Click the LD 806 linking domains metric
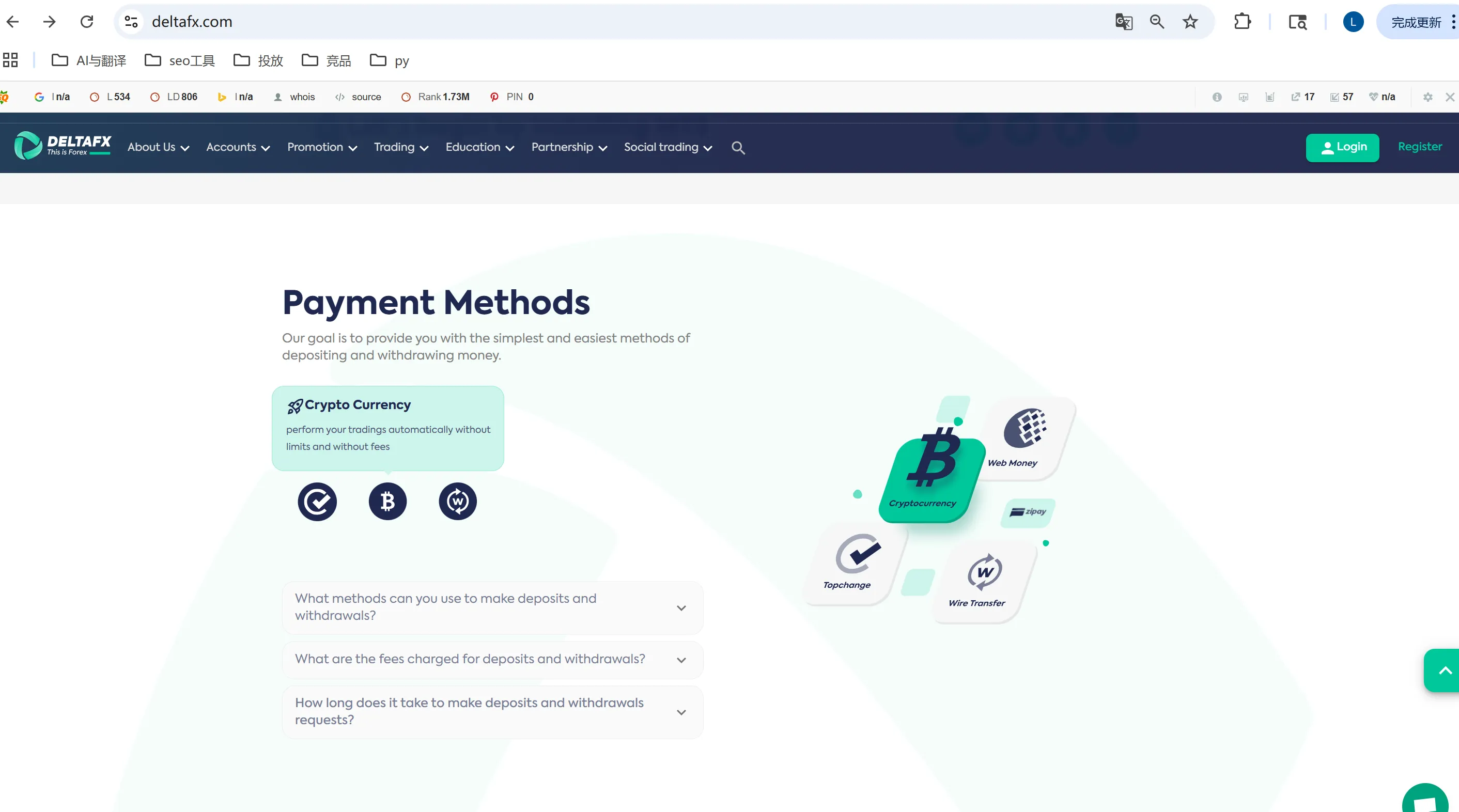1459x812 pixels. click(x=173, y=97)
